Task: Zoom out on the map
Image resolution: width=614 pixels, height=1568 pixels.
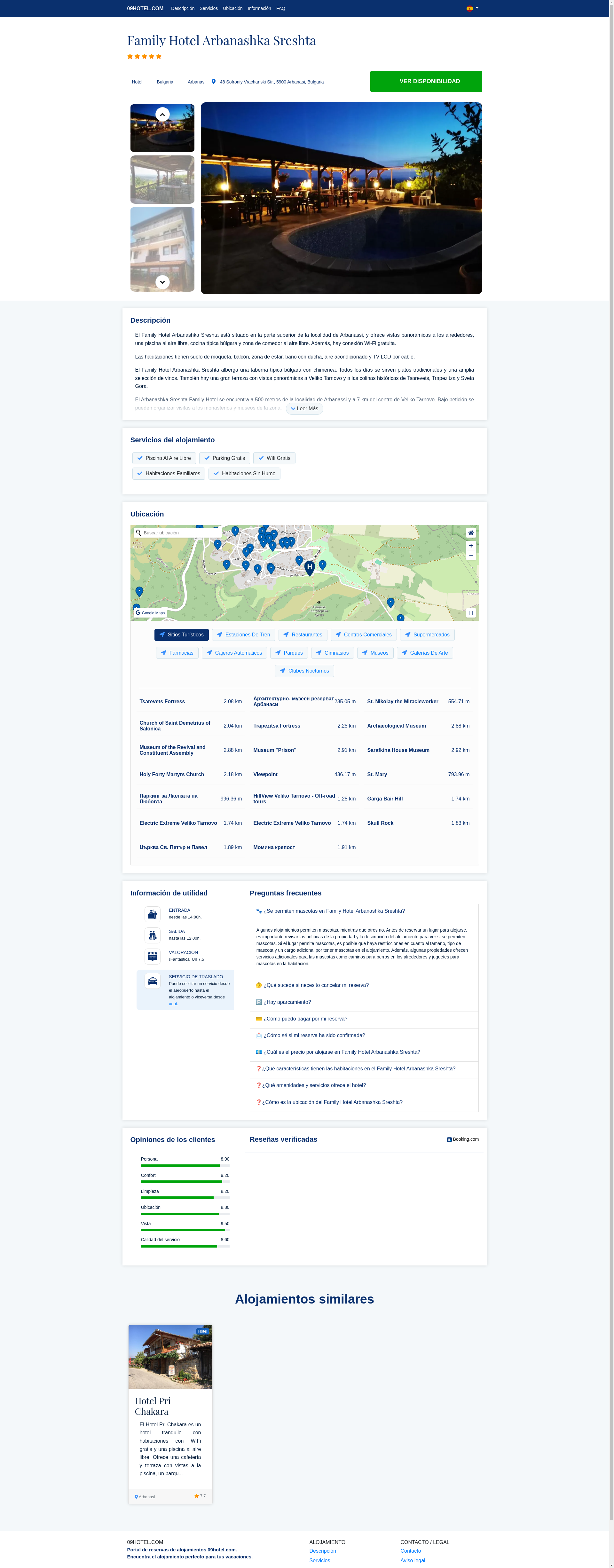Action: click(470, 555)
